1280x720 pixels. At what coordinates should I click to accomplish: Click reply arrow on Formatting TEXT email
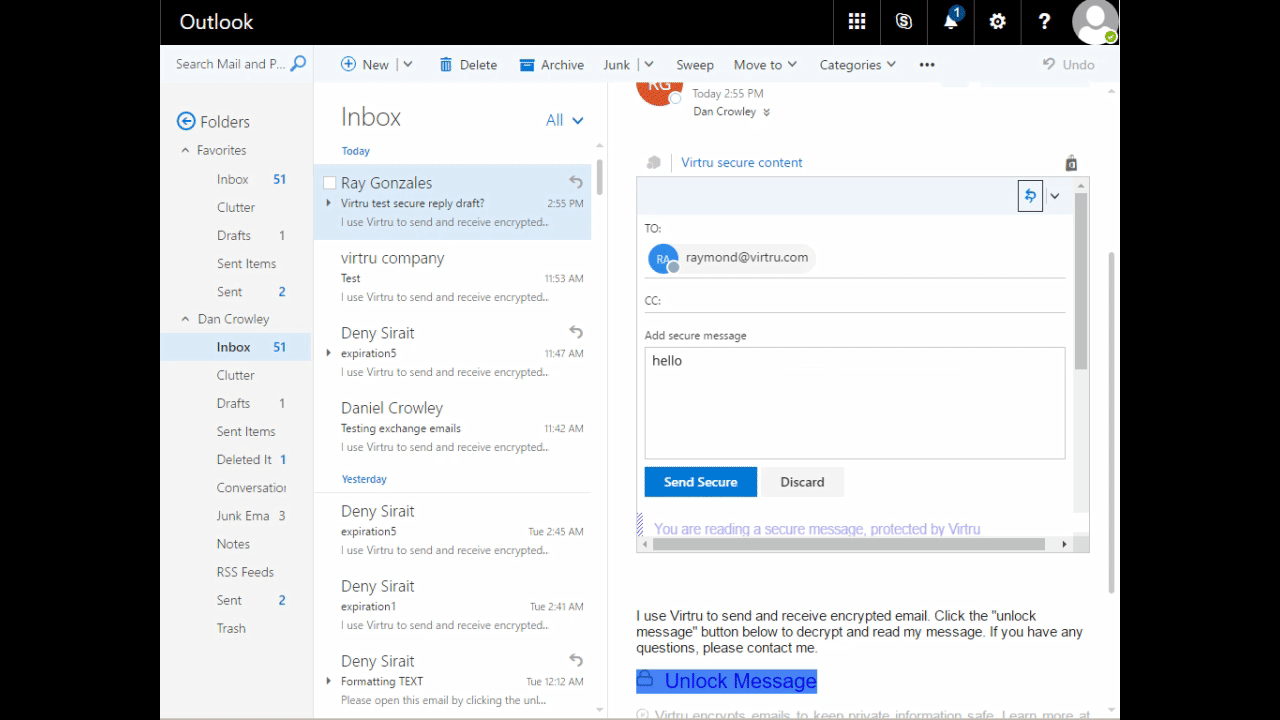576,660
